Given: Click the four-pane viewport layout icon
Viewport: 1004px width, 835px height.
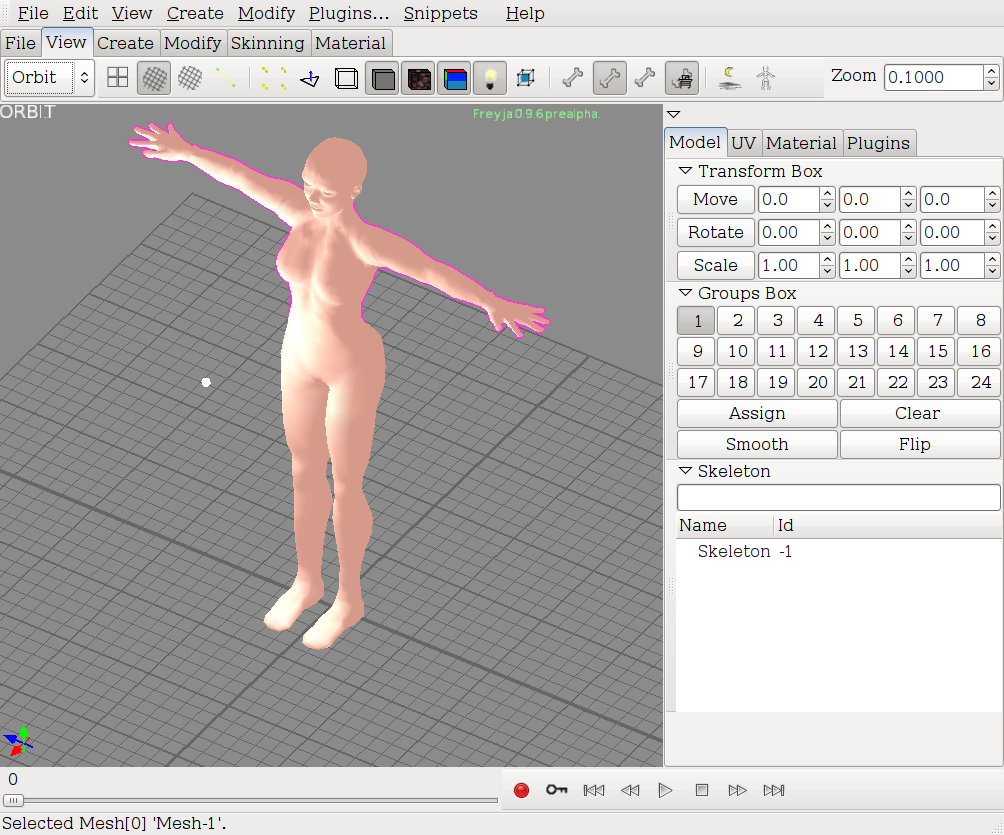Looking at the screenshot, I should pos(118,78).
